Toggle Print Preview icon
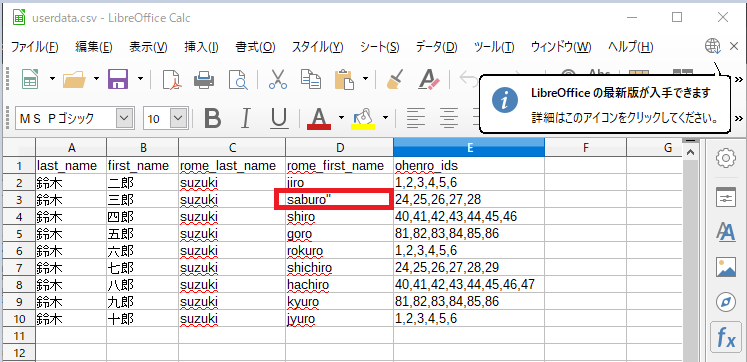Viewport: 747px width, 362px height. 237,80
